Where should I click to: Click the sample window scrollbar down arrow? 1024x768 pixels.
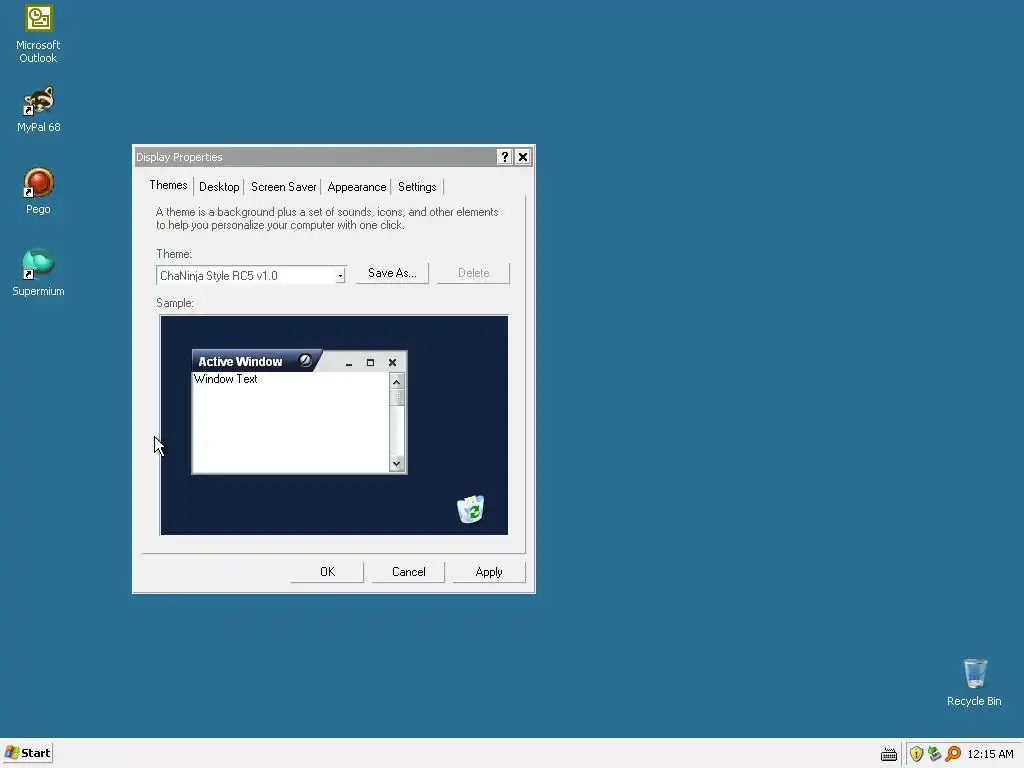(x=396, y=464)
